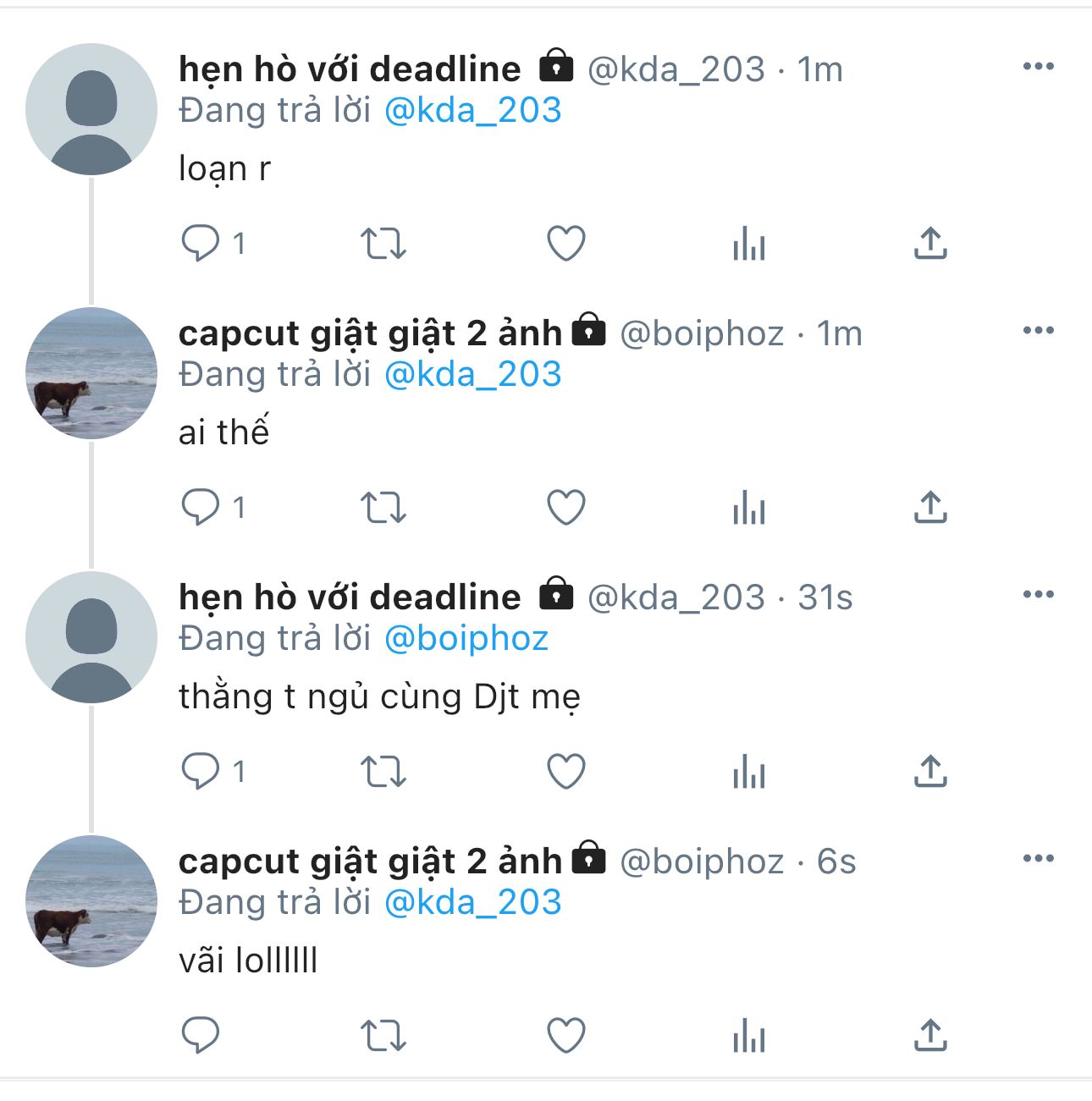Open more options on "ai thế" tweet

point(1038,331)
